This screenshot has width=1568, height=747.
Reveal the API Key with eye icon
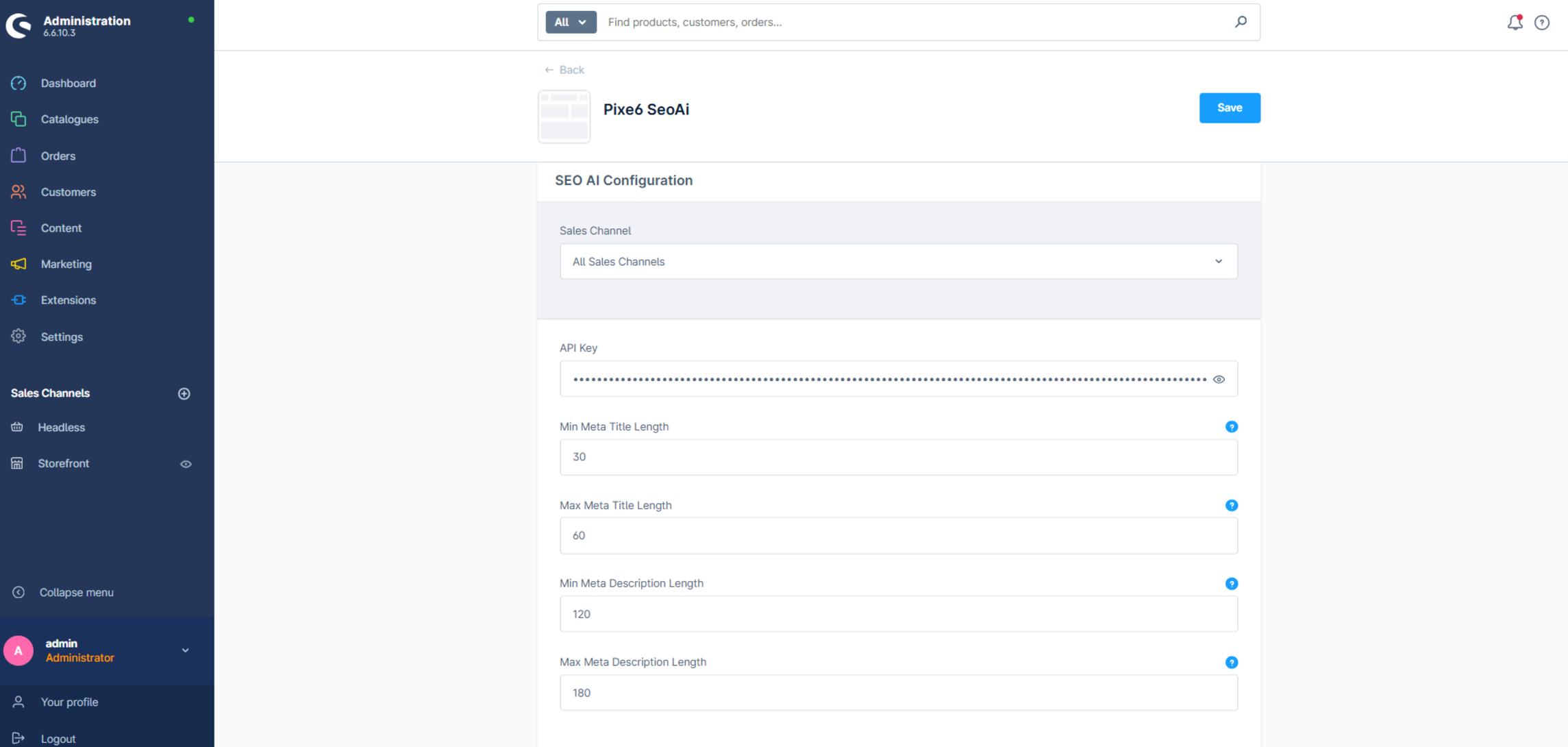(x=1219, y=379)
